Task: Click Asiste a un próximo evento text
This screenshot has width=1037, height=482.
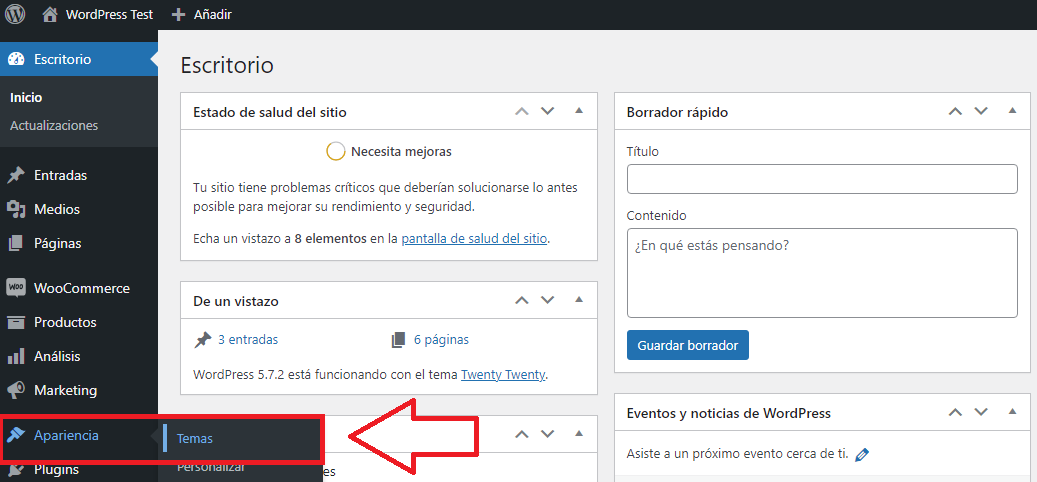Action: tap(737, 455)
